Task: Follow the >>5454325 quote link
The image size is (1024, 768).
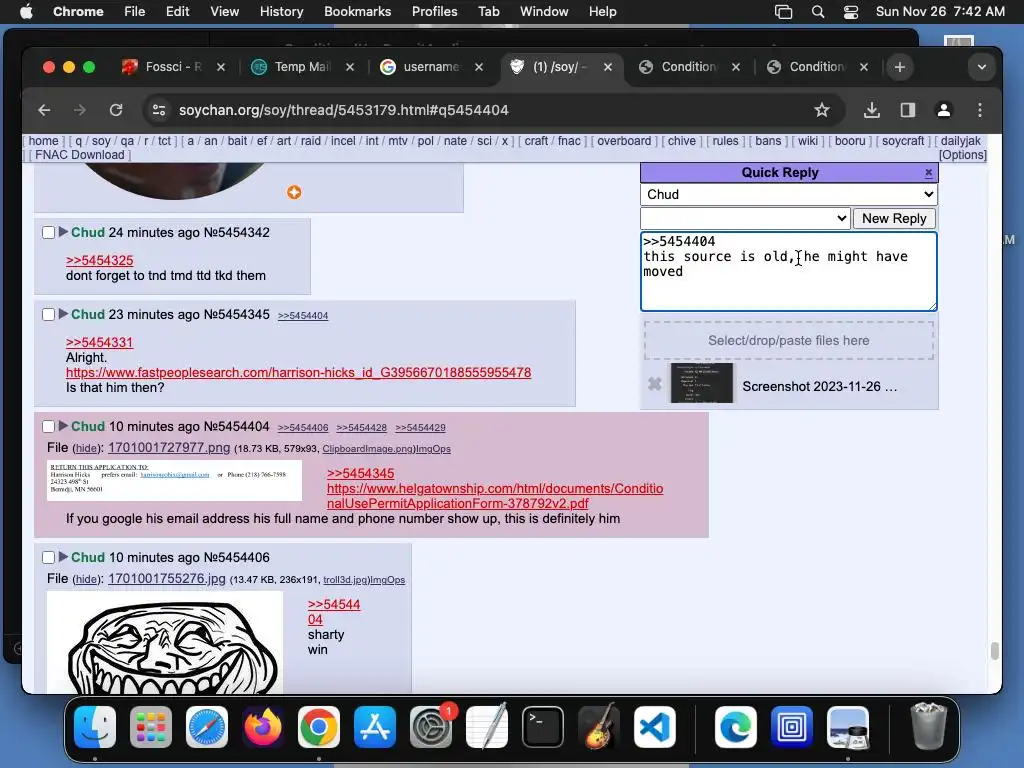Action: coord(99,261)
